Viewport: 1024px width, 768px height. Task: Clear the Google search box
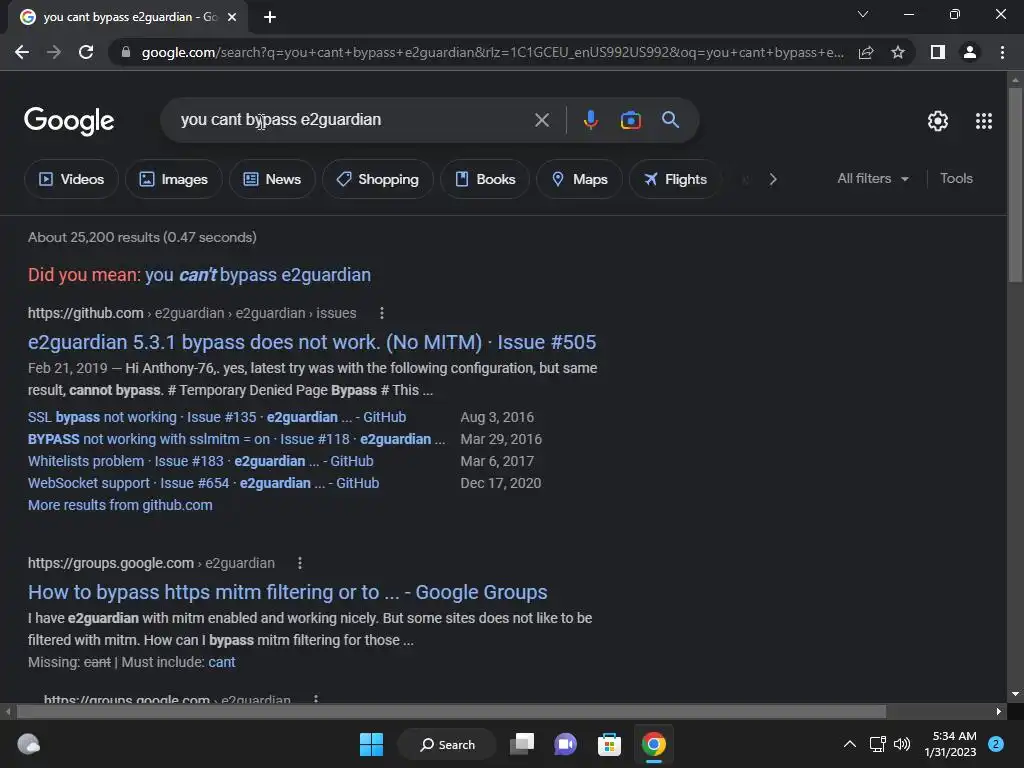tap(541, 120)
